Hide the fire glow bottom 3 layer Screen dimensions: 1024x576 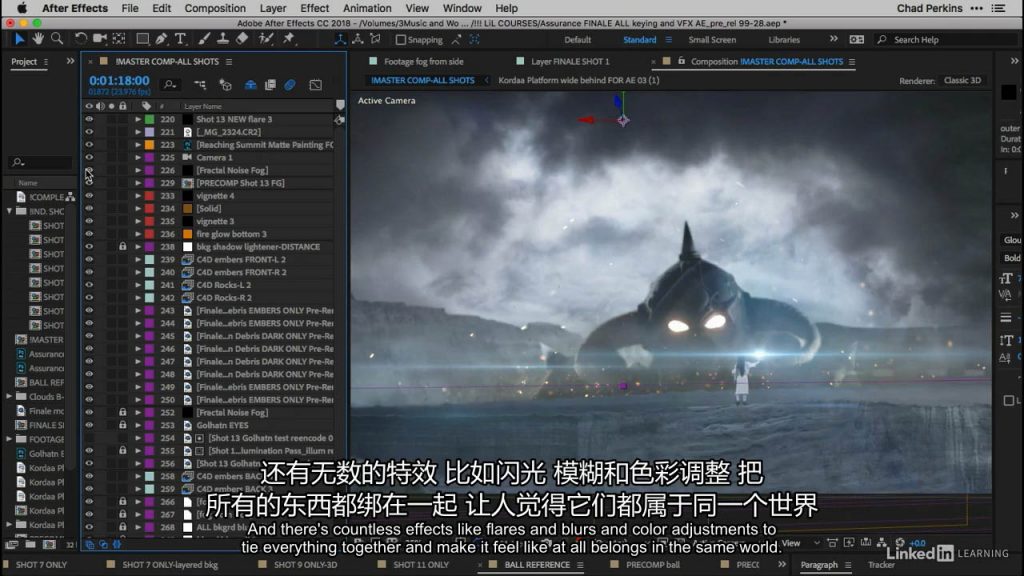[x=89, y=234]
